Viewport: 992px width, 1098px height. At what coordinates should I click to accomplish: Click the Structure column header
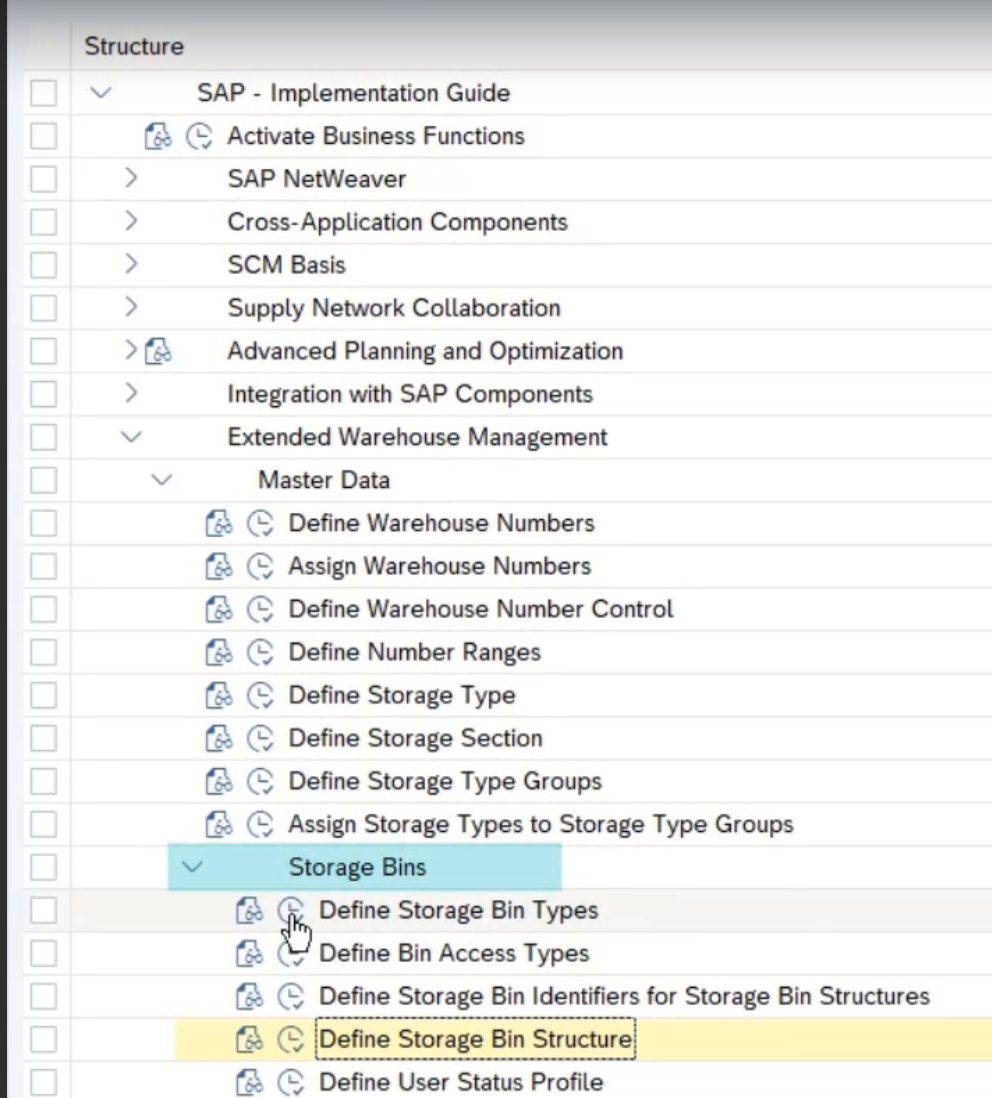point(134,46)
